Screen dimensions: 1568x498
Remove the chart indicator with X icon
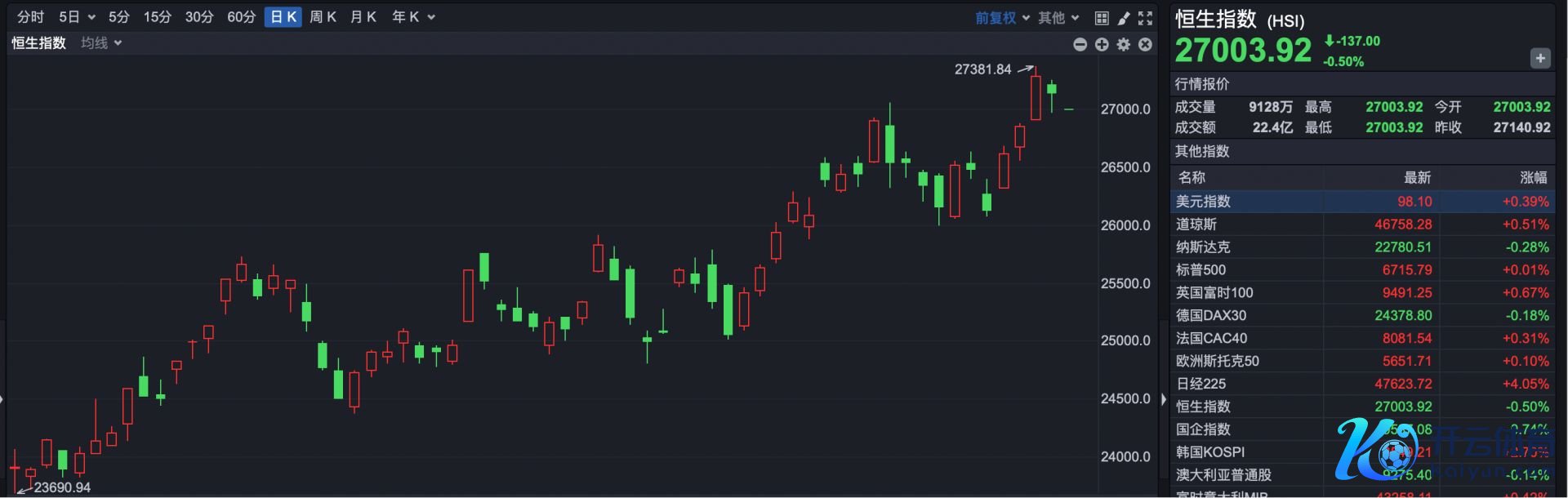pyautogui.click(x=1146, y=44)
